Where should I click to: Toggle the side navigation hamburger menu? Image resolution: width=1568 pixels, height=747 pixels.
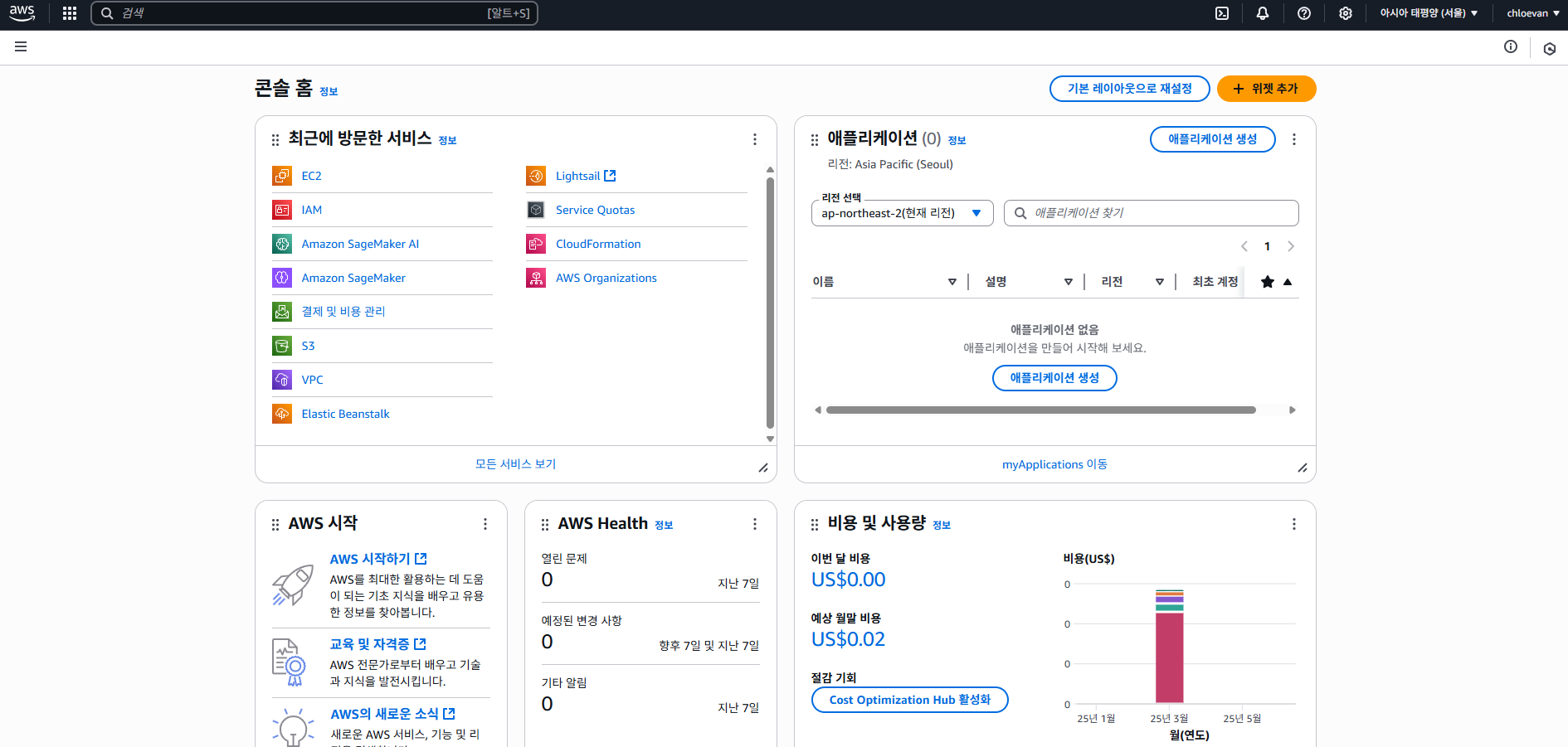click(x=21, y=47)
